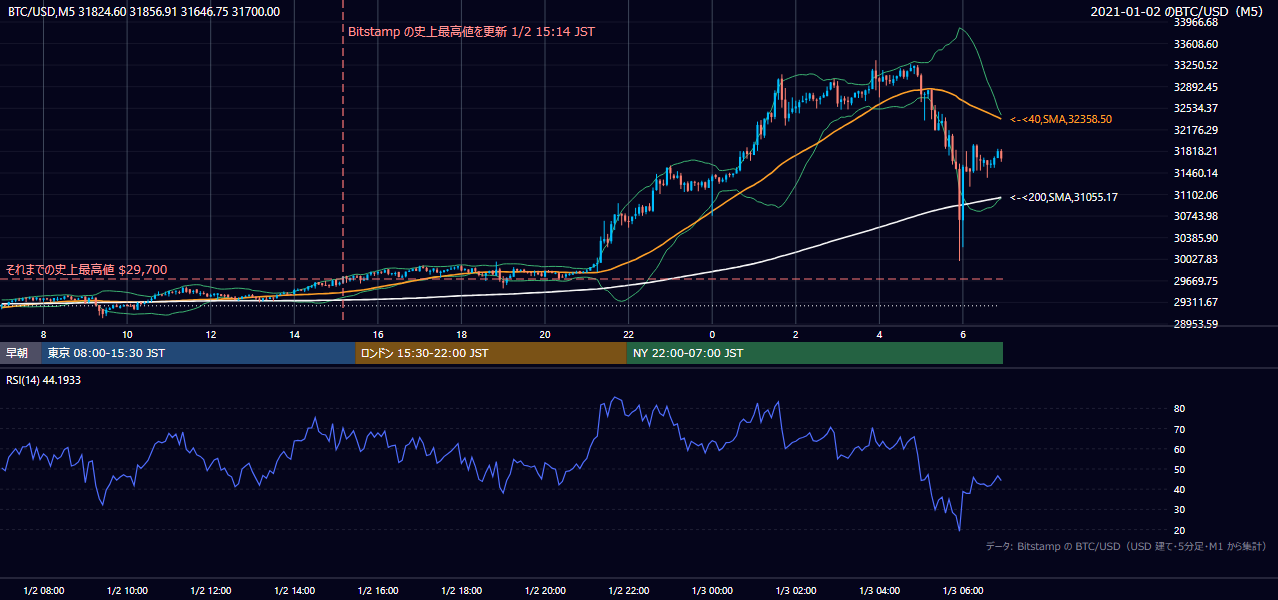Click the 40,SMA,32358.50 label
1278x600 pixels.
click(1061, 119)
